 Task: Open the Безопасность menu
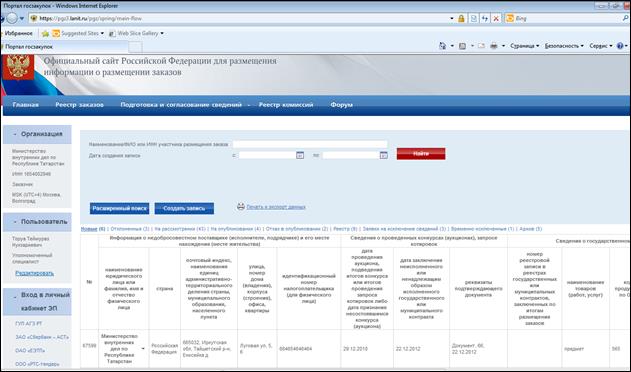point(564,46)
